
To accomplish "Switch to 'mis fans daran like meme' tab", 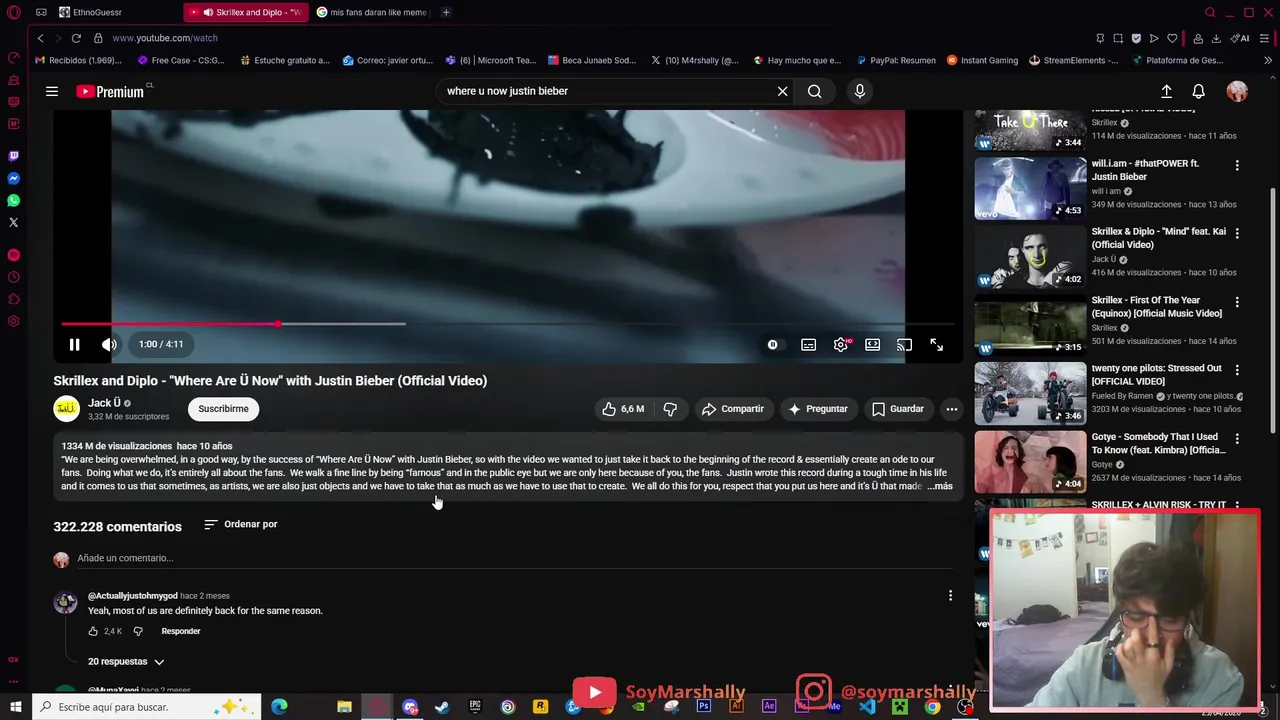I will [x=370, y=12].
